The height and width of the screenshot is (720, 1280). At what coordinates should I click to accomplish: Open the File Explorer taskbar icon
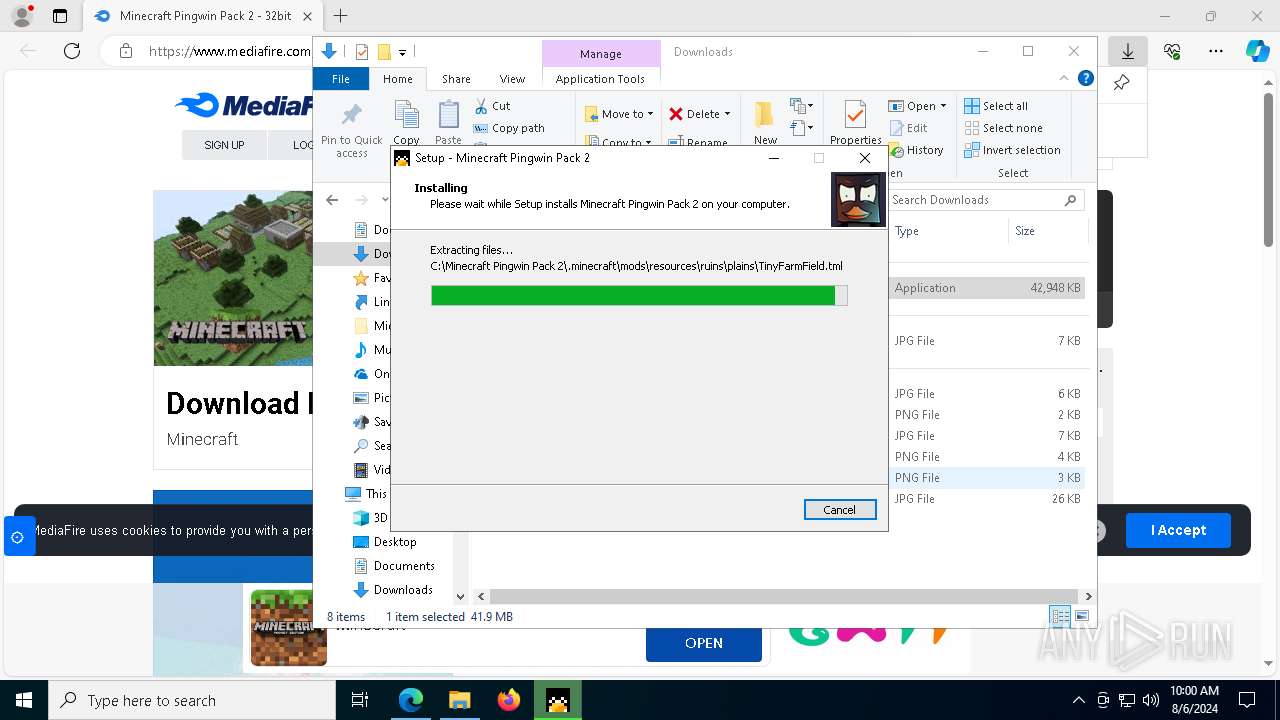click(x=460, y=700)
